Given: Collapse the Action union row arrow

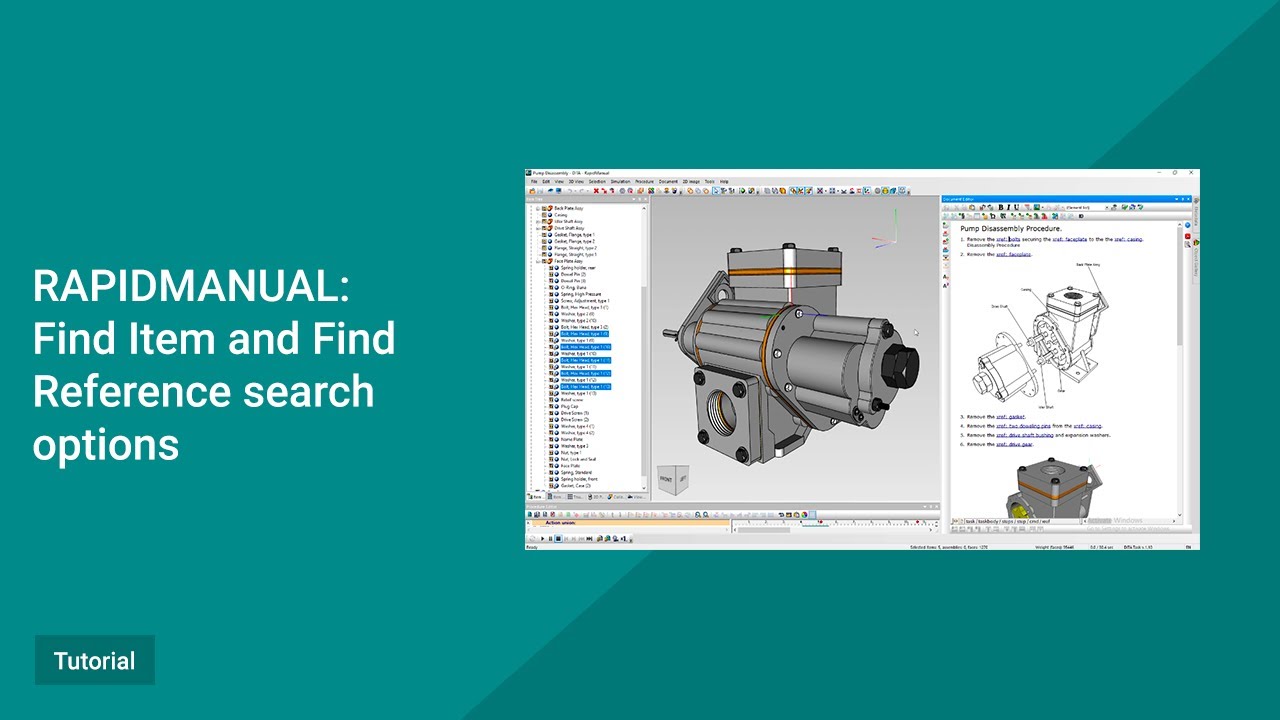Looking at the screenshot, I should [x=528, y=523].
